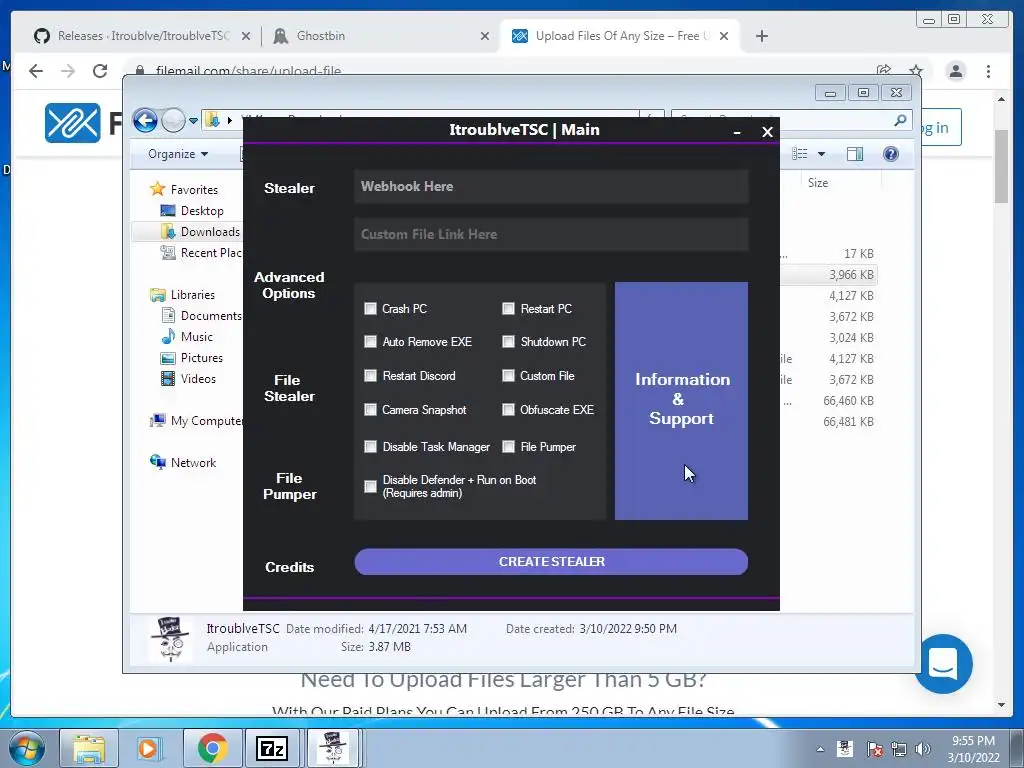Viewport: 1024px width, 768px height.
Task: Tick the Obfuscate EXE checkbox
Action: click(x=508, y=409)
